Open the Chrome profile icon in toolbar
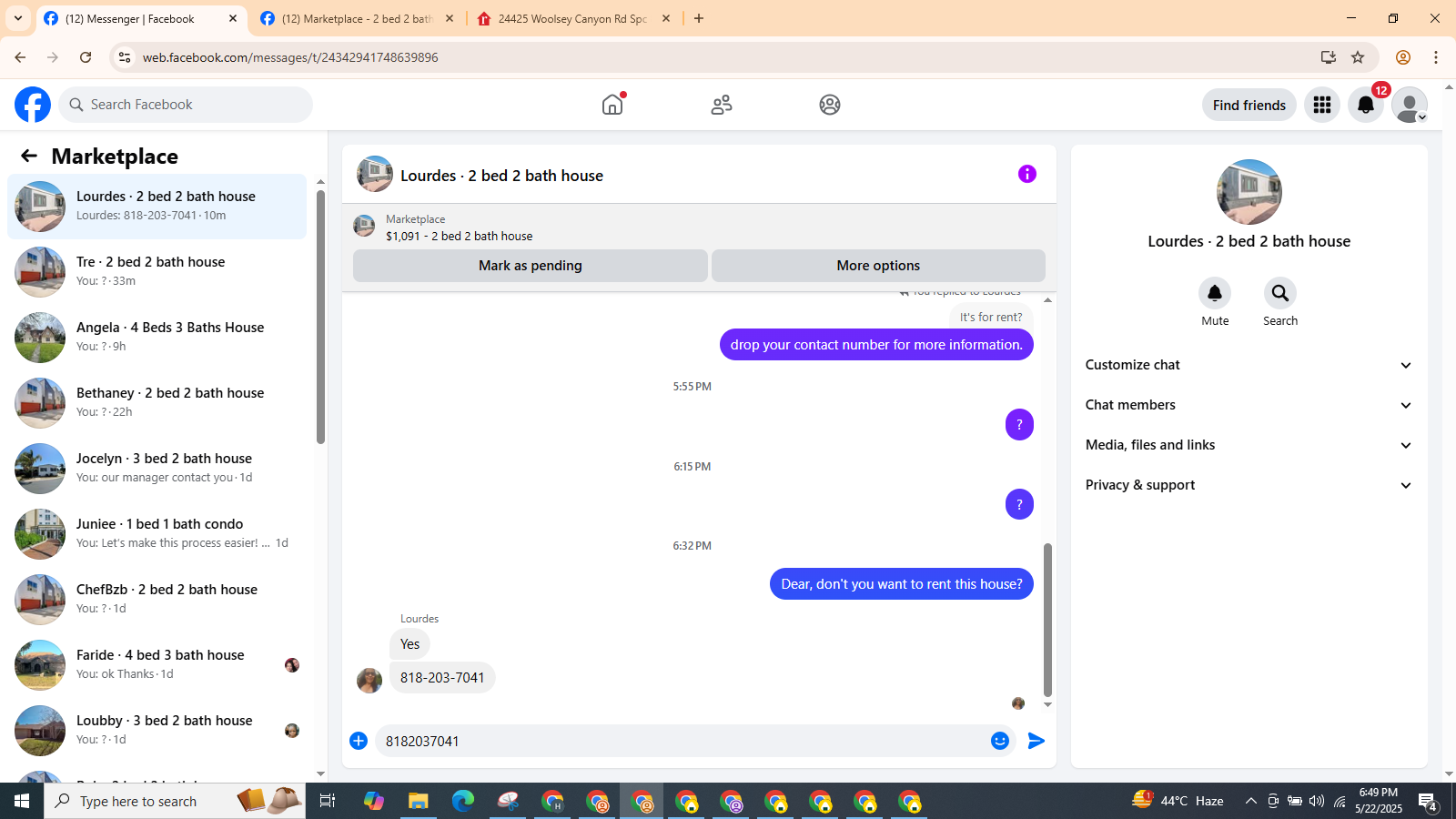This screenshot has height=819, width=1456. point(1403,57)
